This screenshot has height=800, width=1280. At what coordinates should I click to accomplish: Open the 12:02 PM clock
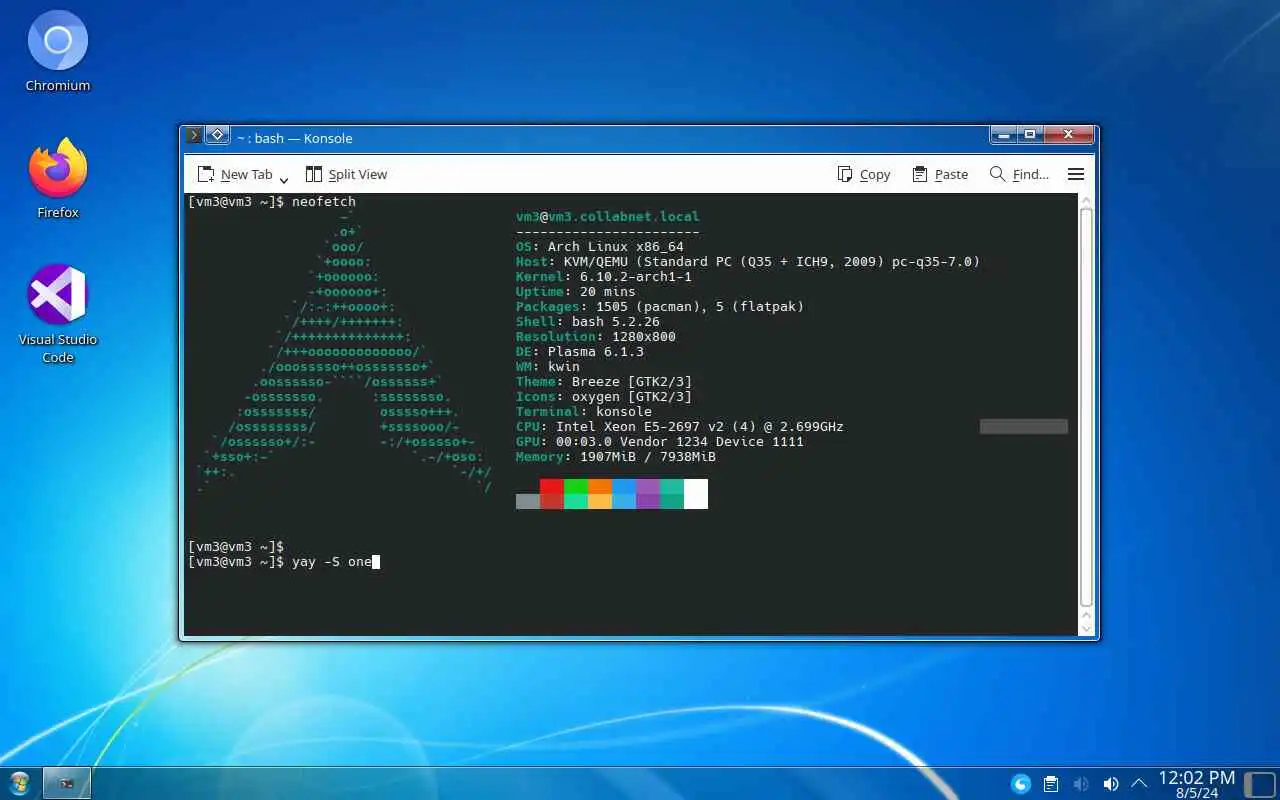[1196, 784]
